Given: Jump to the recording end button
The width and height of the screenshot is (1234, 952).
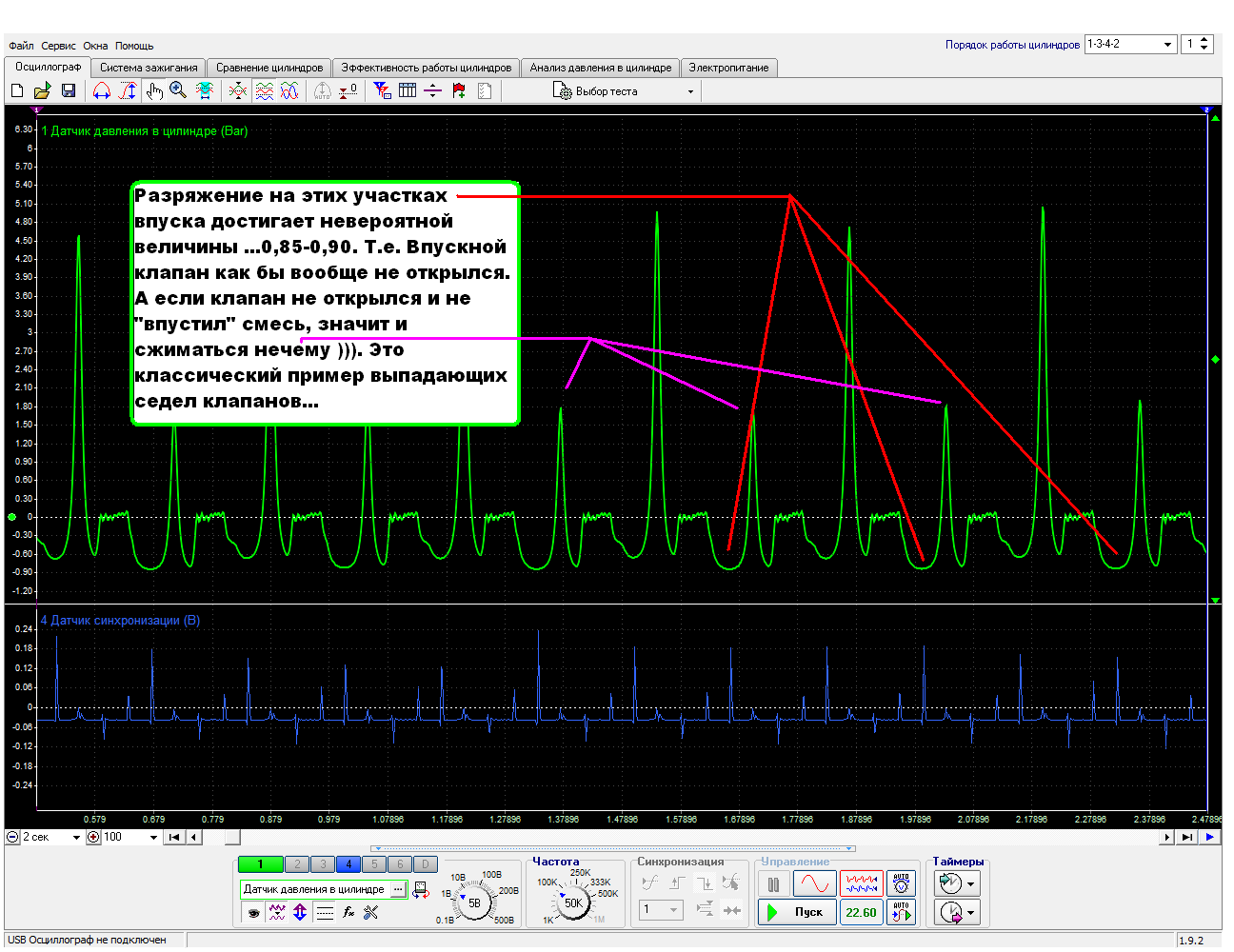Looking at the screenshot, I should [x=1186, y=837].
